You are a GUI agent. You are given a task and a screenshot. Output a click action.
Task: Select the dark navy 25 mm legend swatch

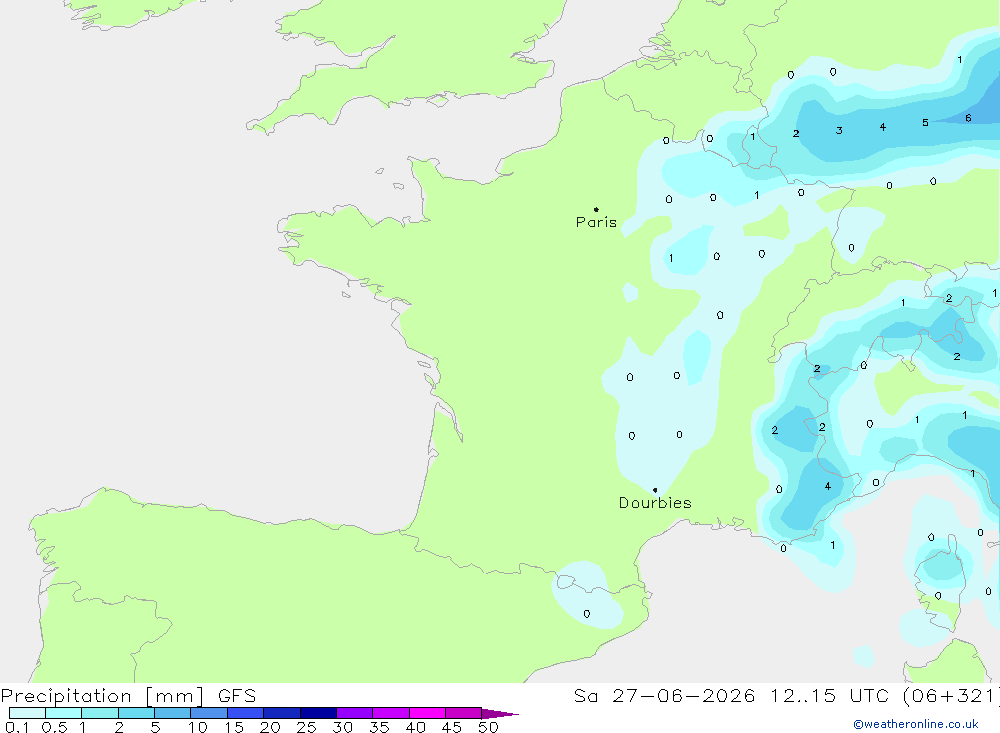point(318,713)
